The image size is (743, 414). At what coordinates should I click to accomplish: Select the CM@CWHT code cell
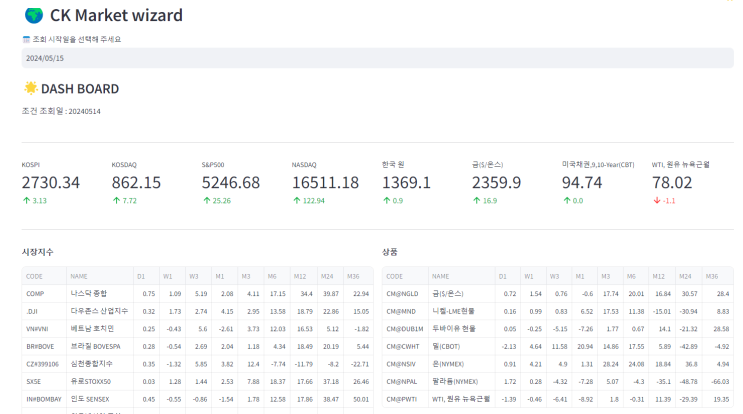point(405,346)
